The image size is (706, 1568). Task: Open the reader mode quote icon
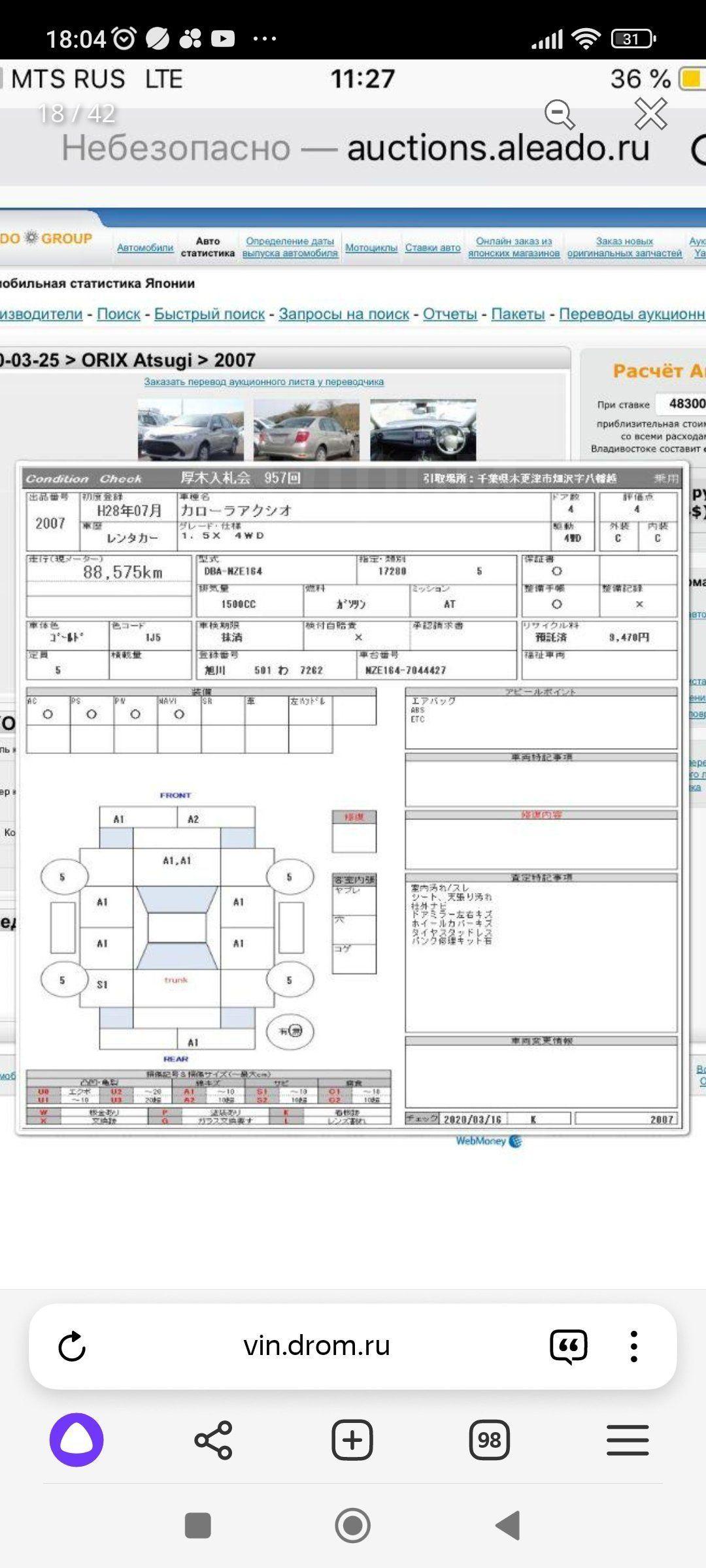569,1347
